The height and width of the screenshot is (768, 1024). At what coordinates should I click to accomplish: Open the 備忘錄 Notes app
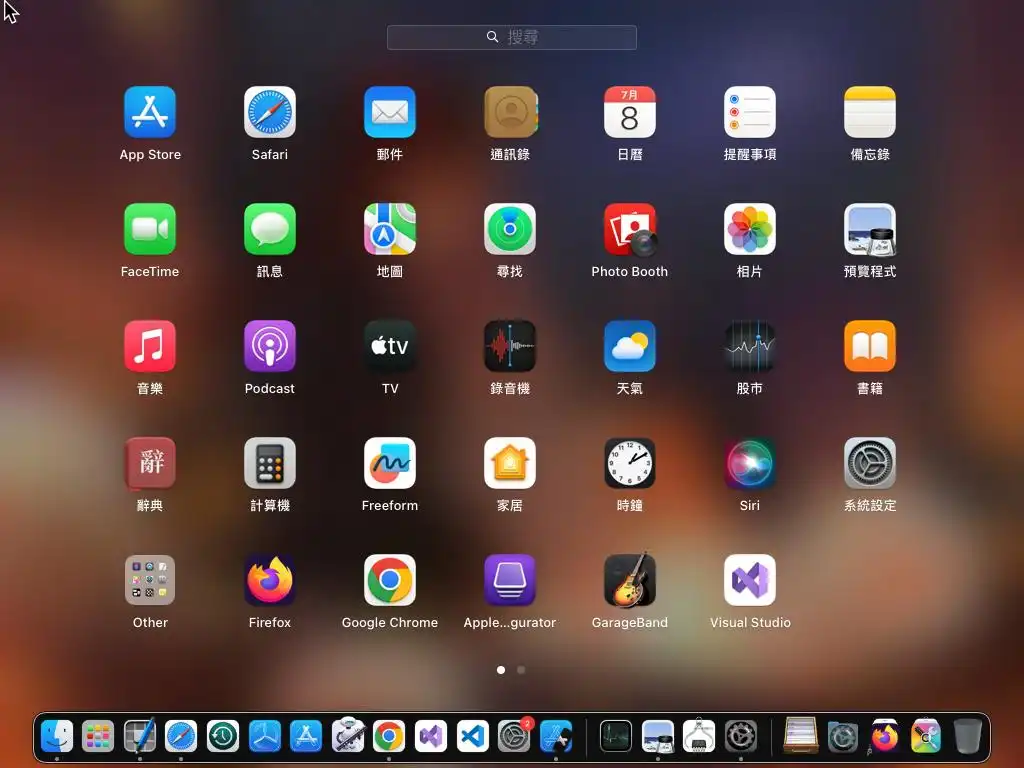pos(870,112)
